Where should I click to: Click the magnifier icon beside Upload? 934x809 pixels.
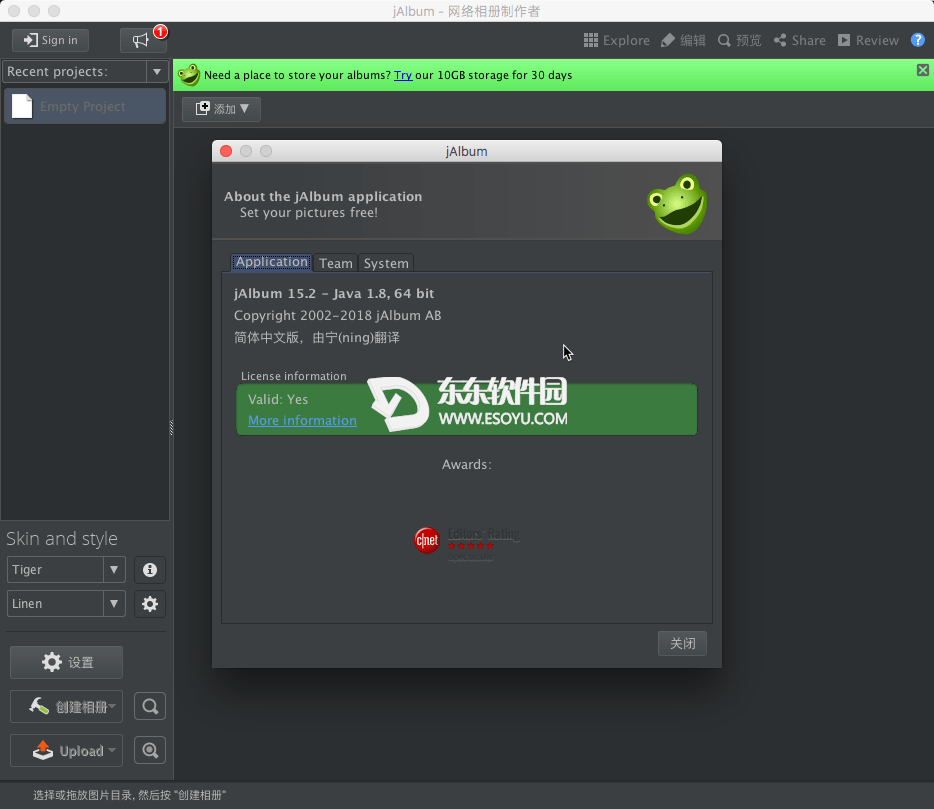tap(150, 751)
